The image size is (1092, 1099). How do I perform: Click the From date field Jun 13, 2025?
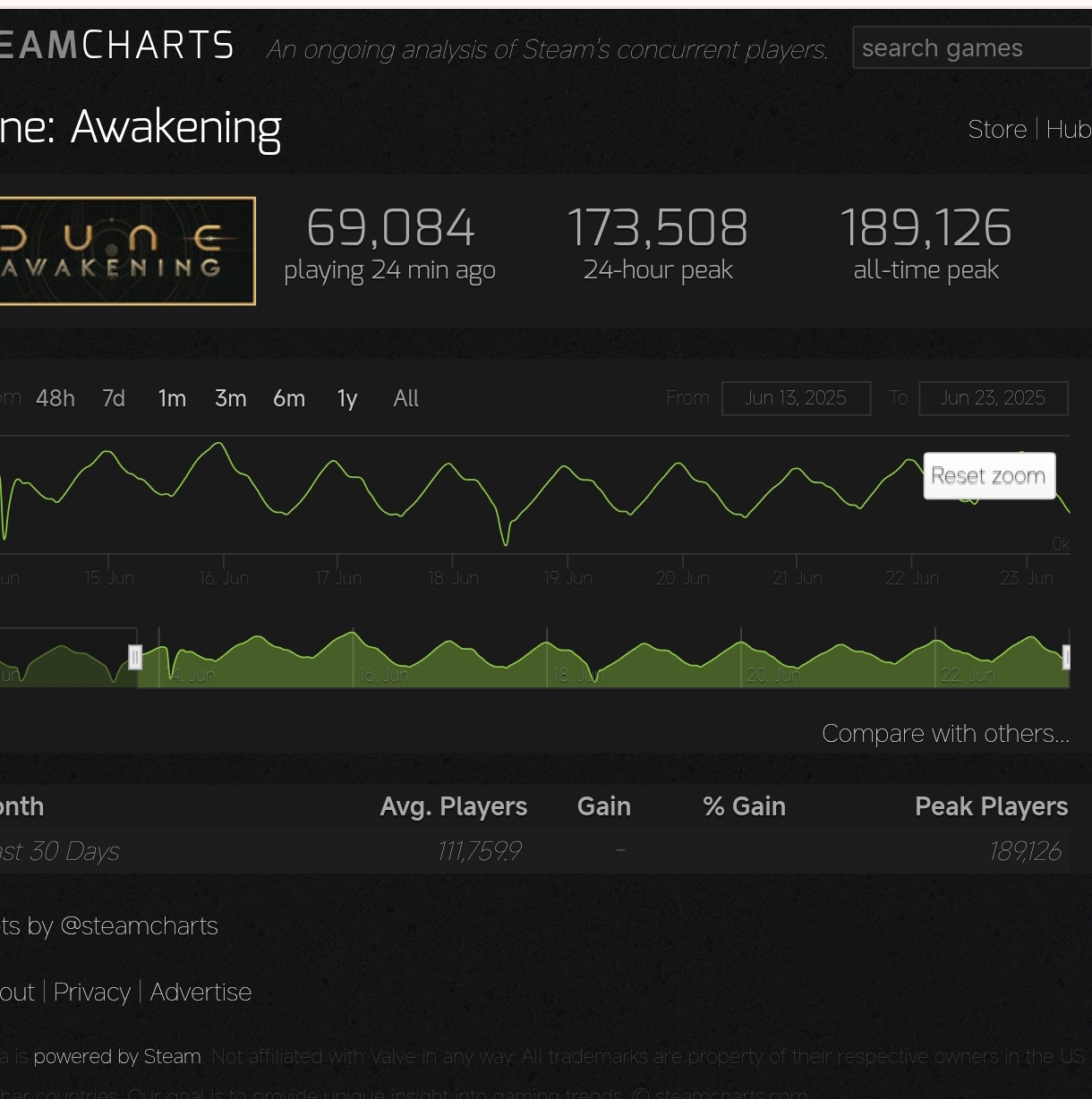pos(796,398)
